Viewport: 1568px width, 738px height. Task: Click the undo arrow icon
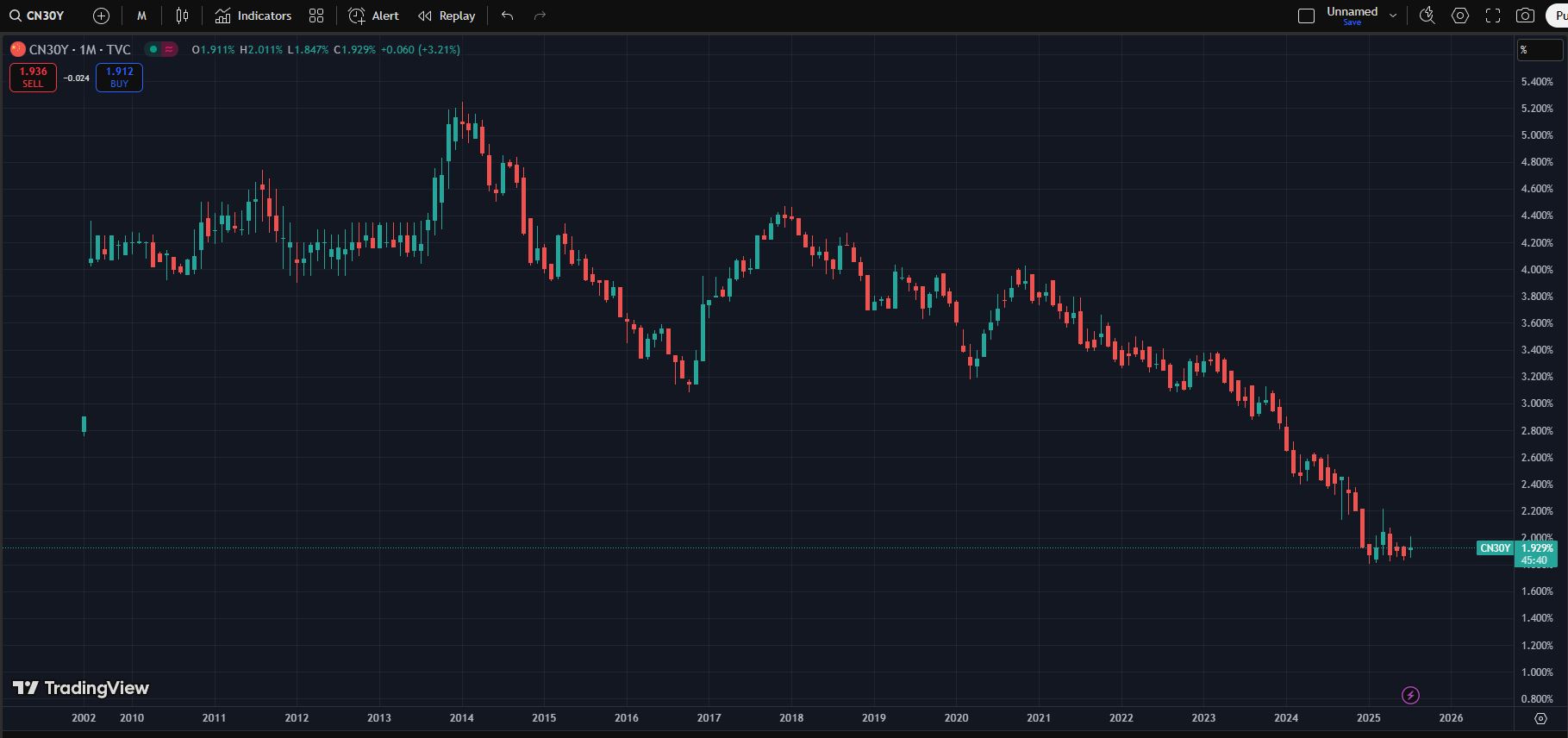coord(507,16)
